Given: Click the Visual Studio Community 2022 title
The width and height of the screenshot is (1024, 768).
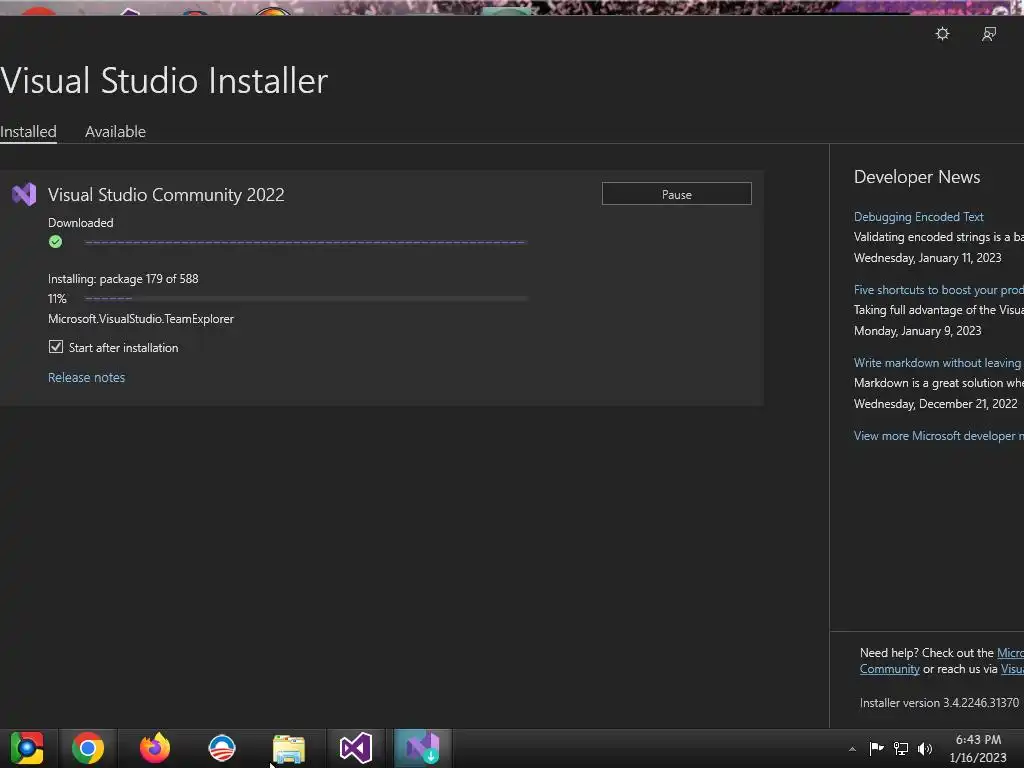Looking at the screenshot, I should (x=166, y=195).
